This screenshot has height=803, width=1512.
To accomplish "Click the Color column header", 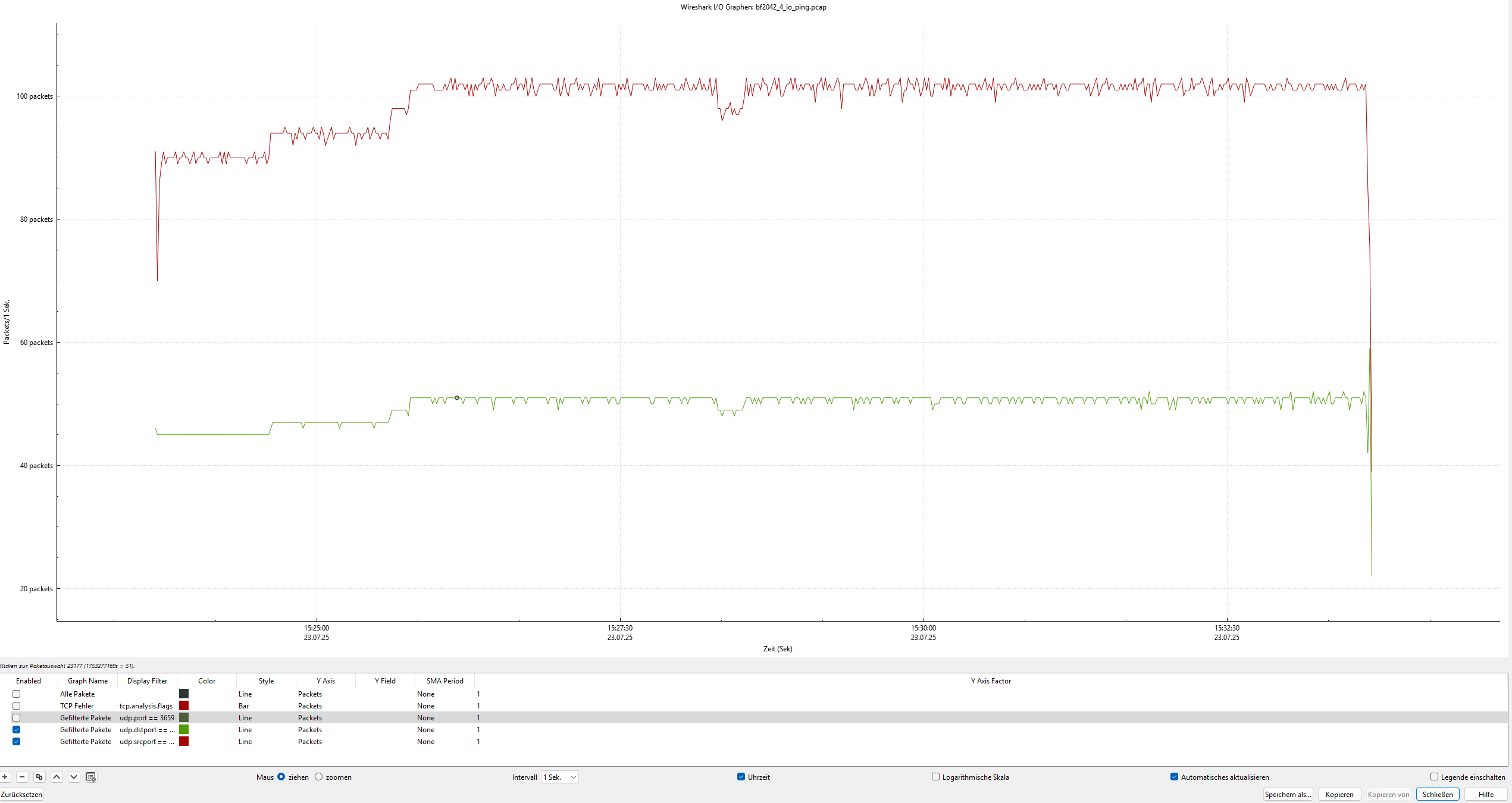I will click(206, 681).
